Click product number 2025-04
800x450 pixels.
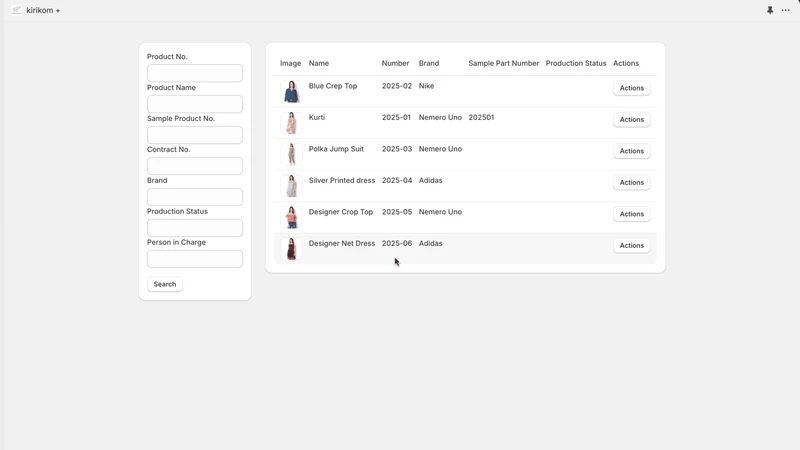point(397,181)
